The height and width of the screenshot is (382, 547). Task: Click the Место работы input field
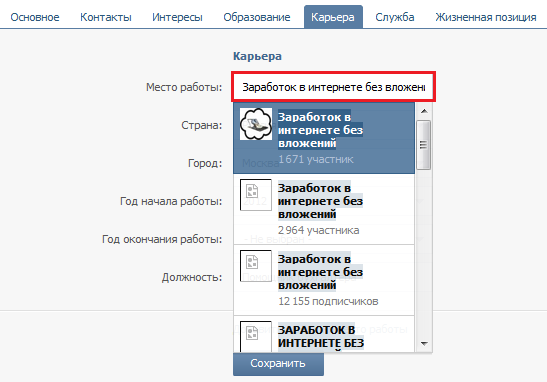pos(334,87)
